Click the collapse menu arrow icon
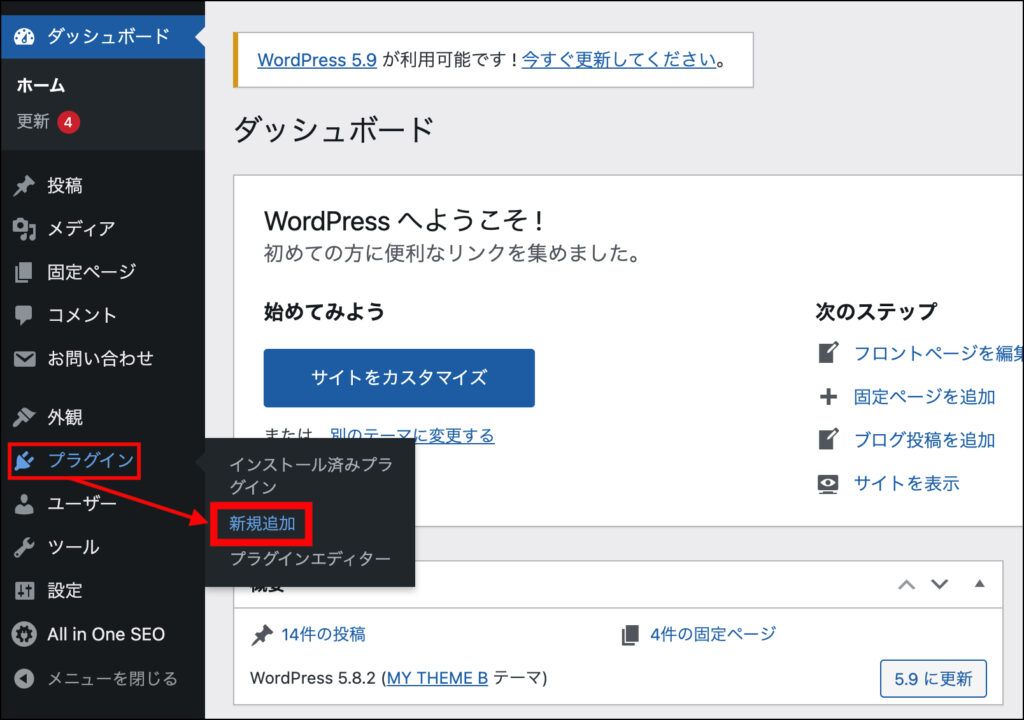1024x720 pixels. point(24,678)
